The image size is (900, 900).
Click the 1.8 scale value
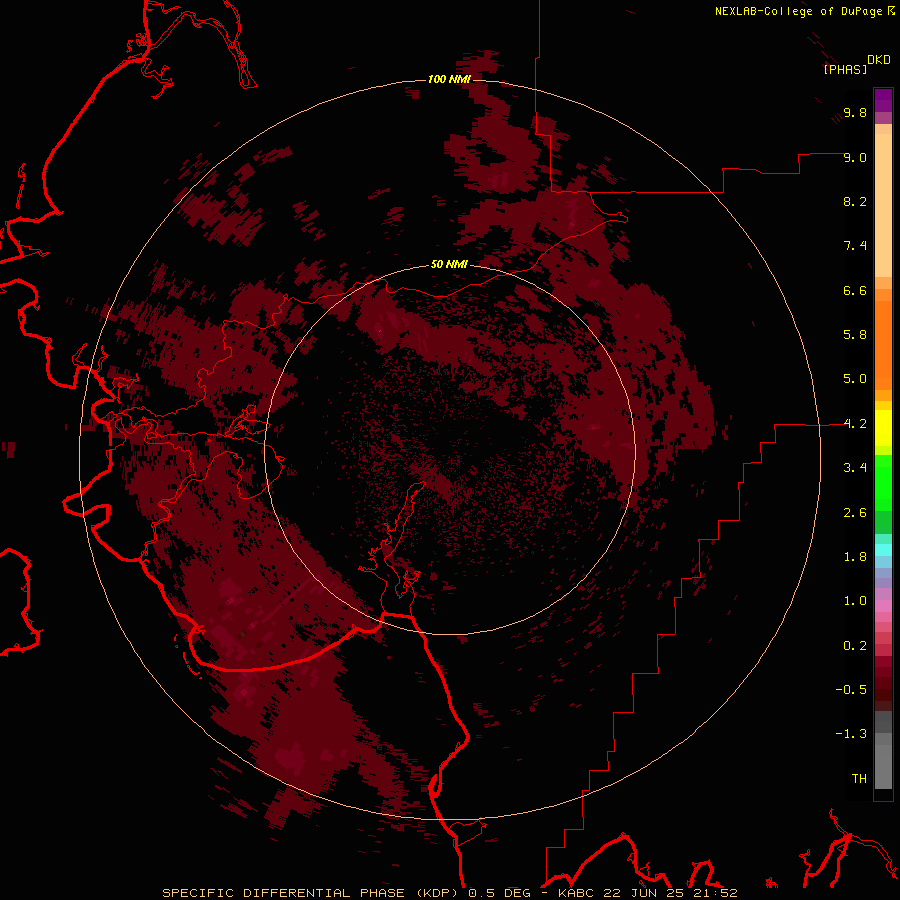click(855, 557)
